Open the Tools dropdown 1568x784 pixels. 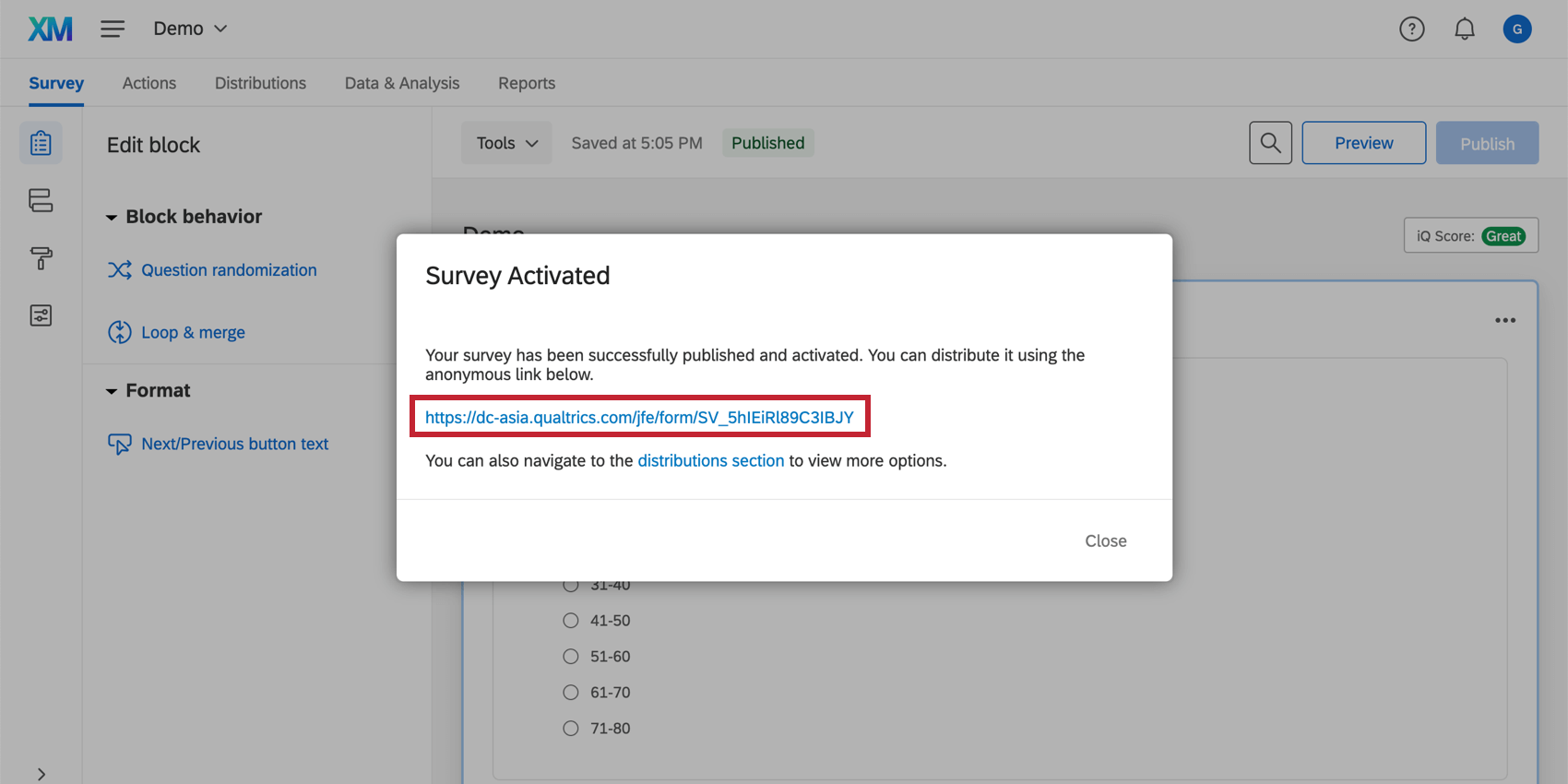pos(506,143)
